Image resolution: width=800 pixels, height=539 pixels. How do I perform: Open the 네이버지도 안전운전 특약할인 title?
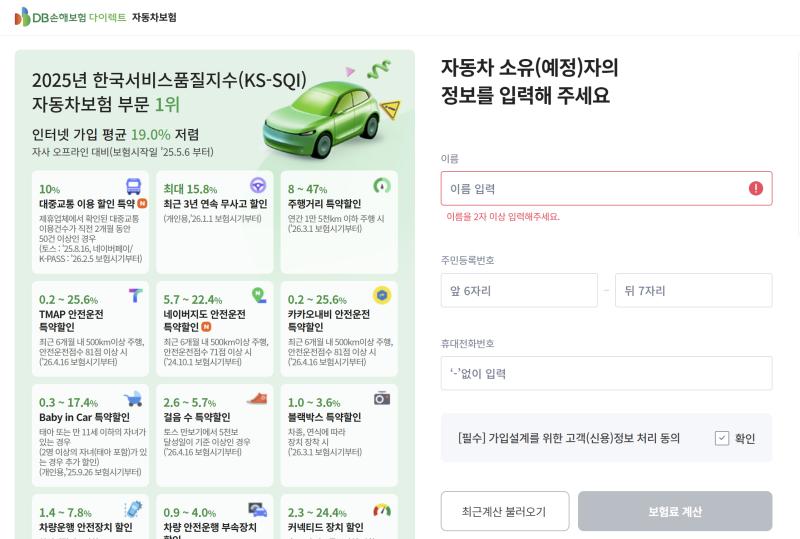point(205,321)
